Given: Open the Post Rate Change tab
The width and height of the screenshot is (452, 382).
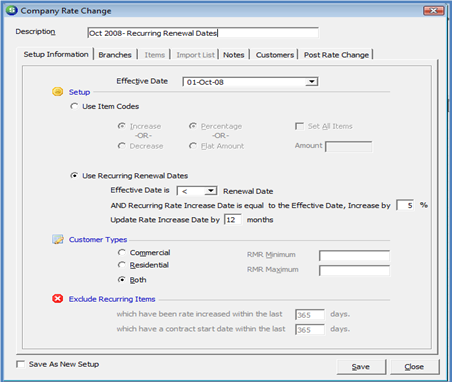Looking at the screenshot, I should (x=336, y=55).
